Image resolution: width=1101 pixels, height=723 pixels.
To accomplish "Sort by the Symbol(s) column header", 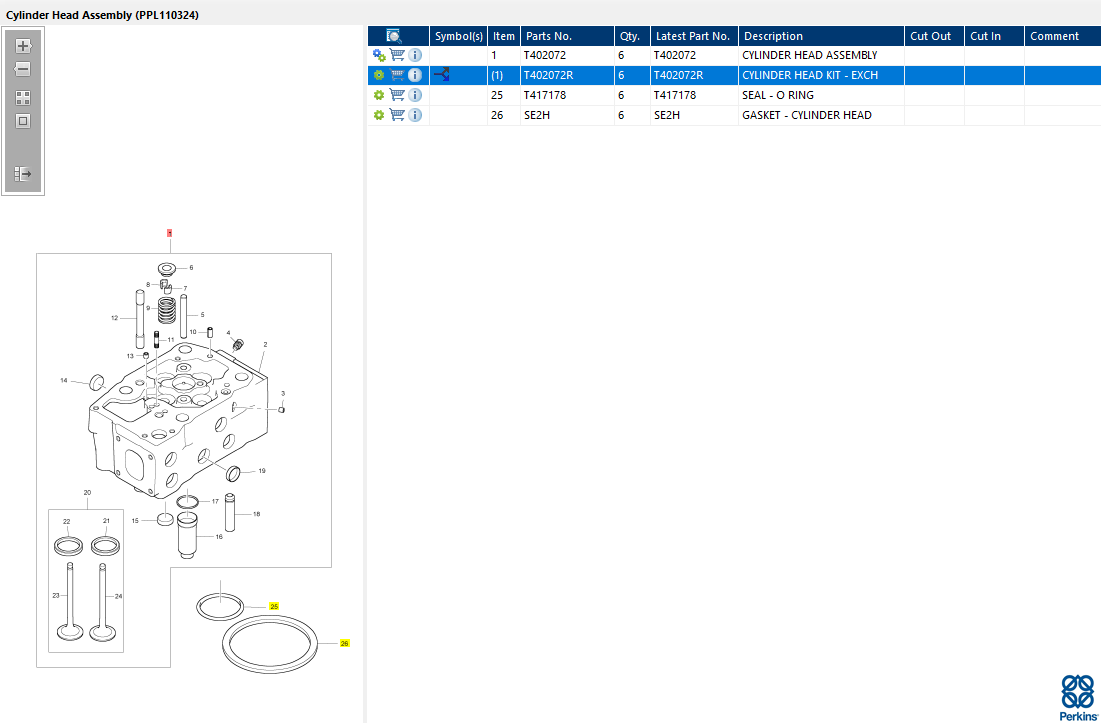I will pos(459,36).
